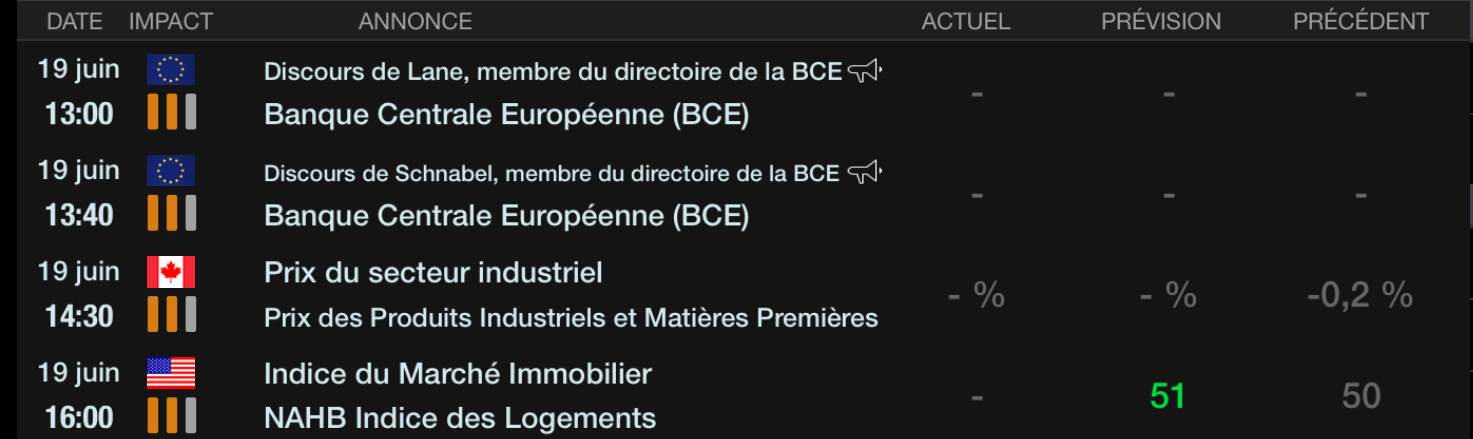Viewport: 1473px width, 439px height.
Task: Sort by the IMPACT column header
Action: click(x=171, y=21)
